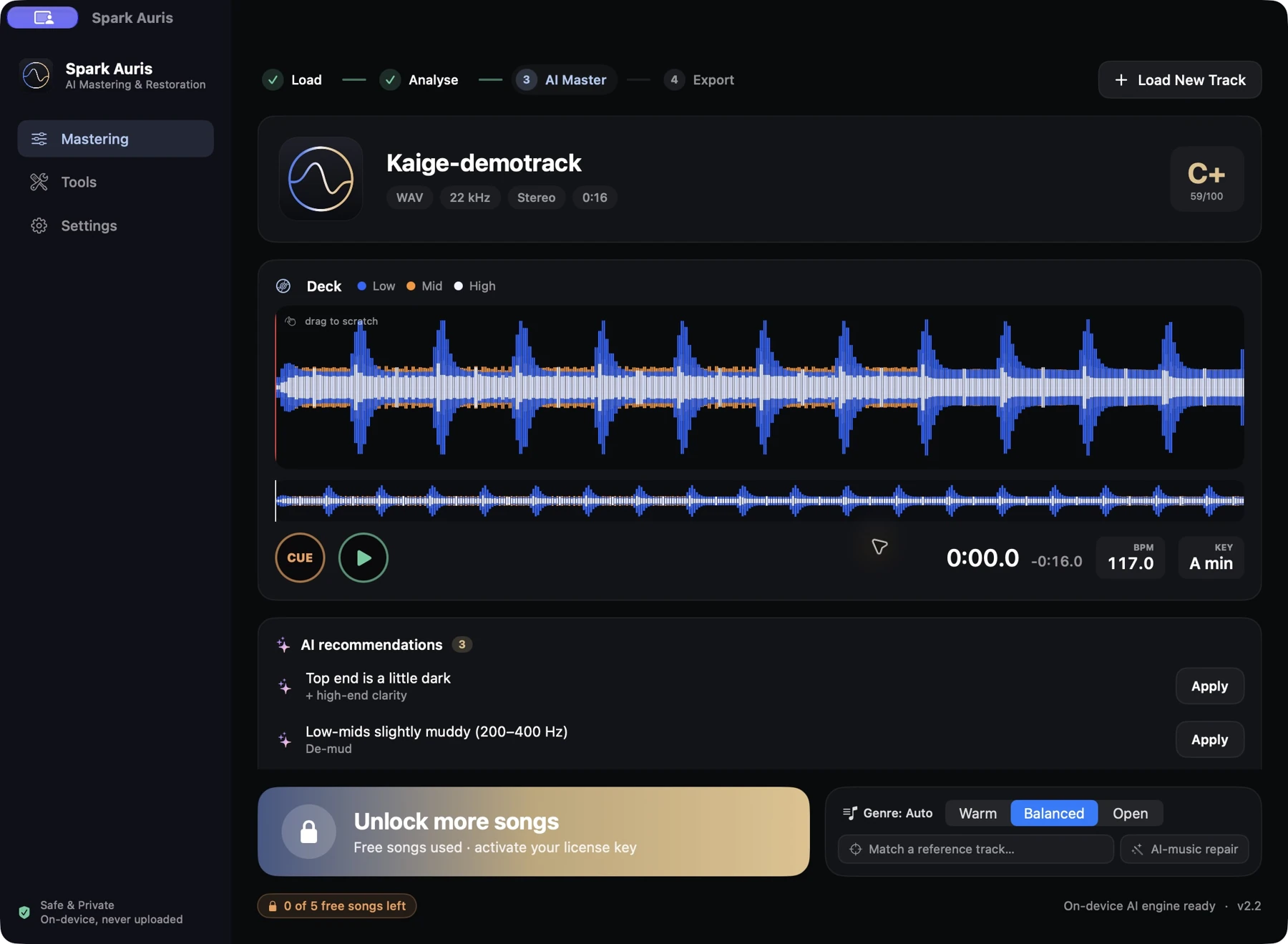The image size is (1288, 944).
Task: Click the 22 kHz sample rate tag
Action: [470, 198]
